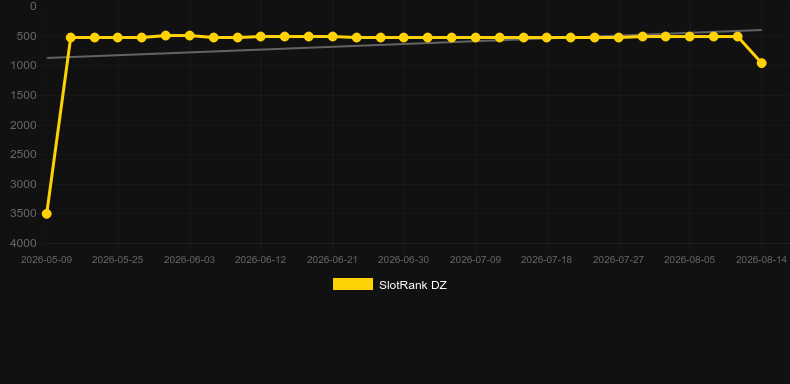Select the data point above 2026-07-09

[x=475, y=37]
